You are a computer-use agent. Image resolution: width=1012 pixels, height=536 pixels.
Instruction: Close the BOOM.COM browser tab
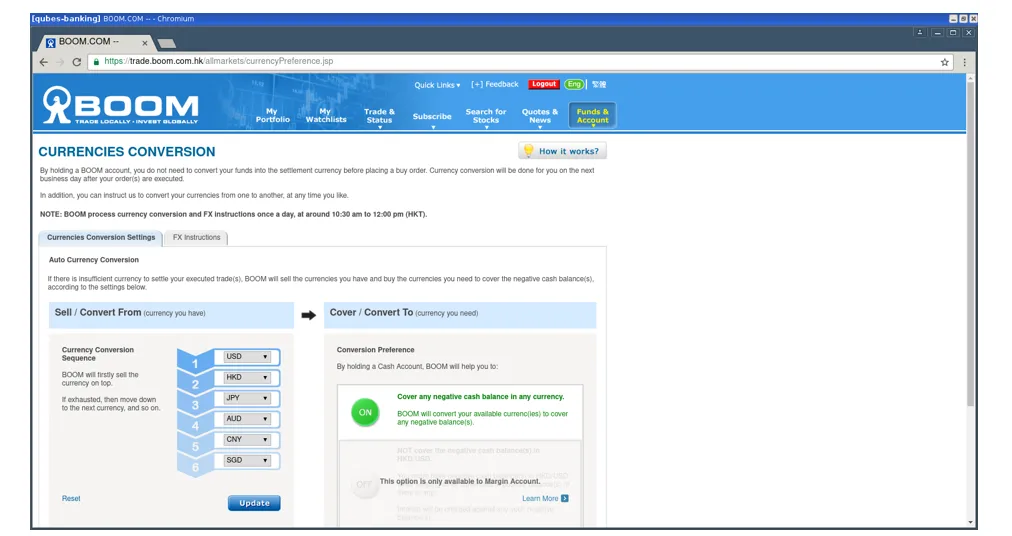tap(145, 43)
